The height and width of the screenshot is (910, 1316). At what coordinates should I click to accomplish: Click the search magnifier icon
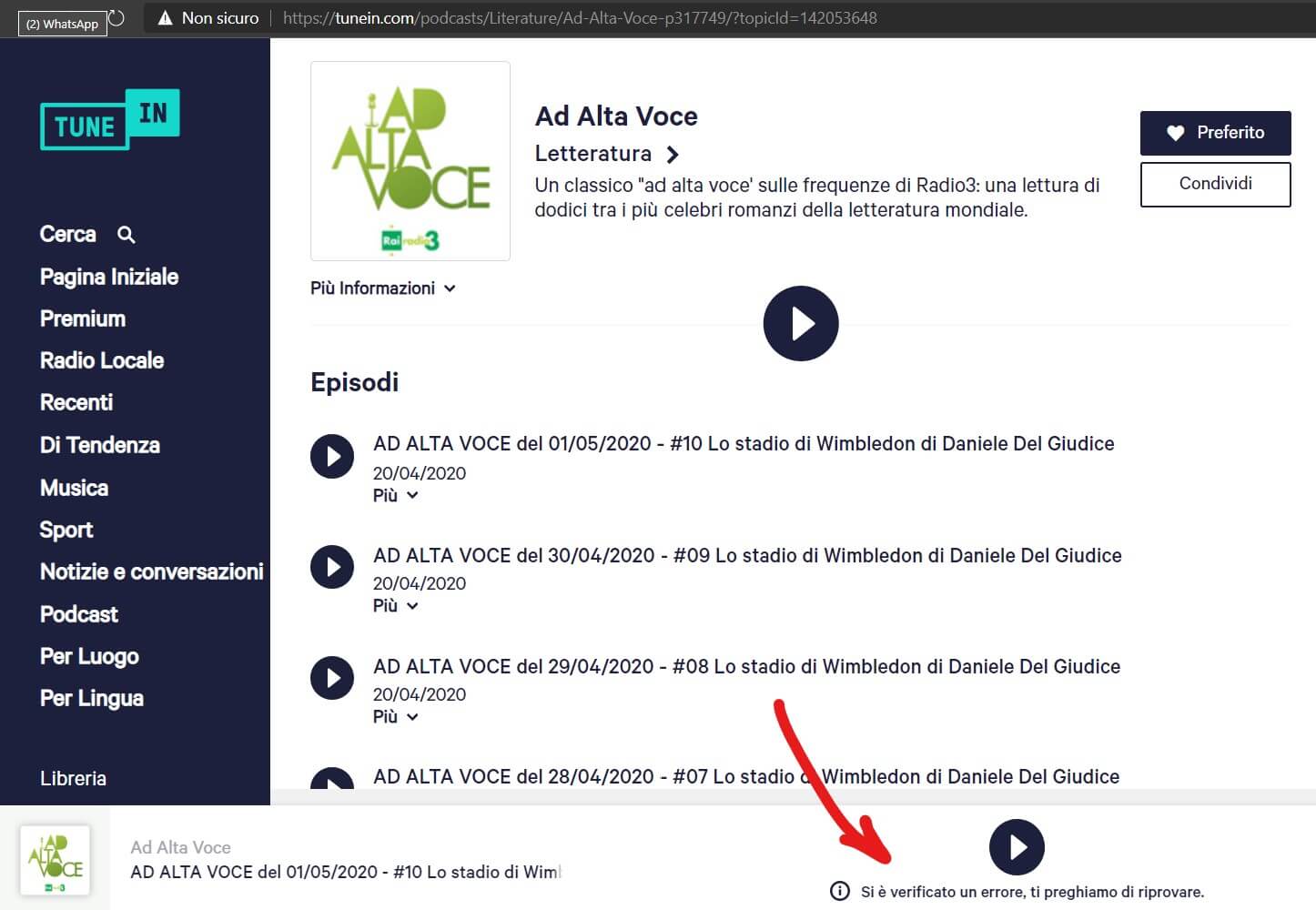[127, 235]
